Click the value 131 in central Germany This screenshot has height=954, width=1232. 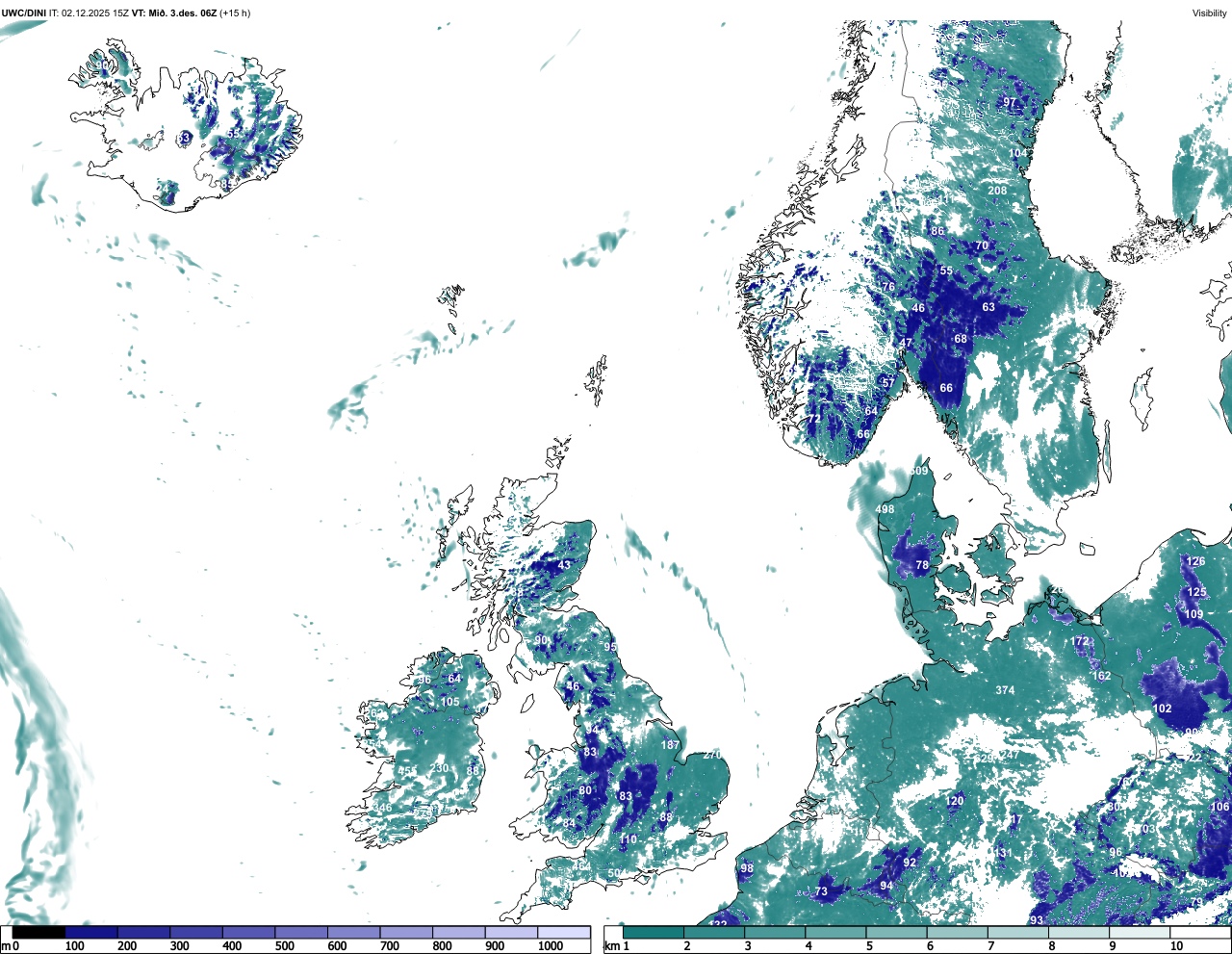1004,853
